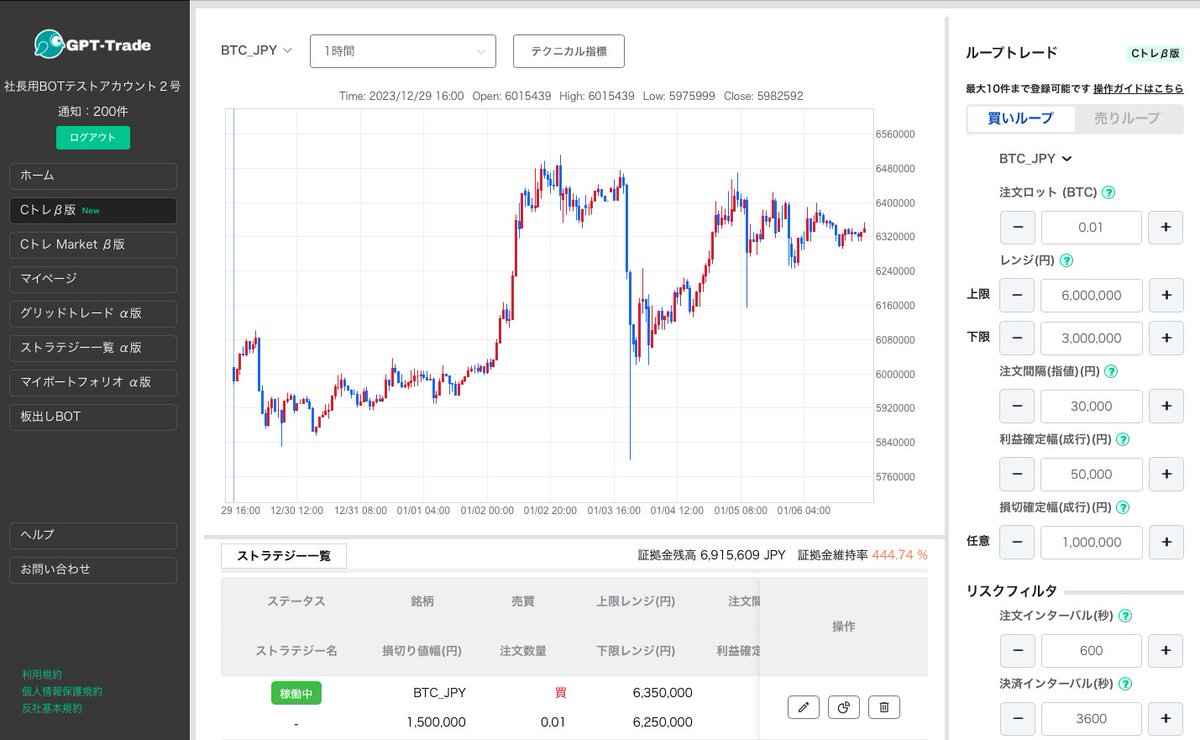
Task: Open the 1時間 timeframe dropdown
Action: point(402,50)
